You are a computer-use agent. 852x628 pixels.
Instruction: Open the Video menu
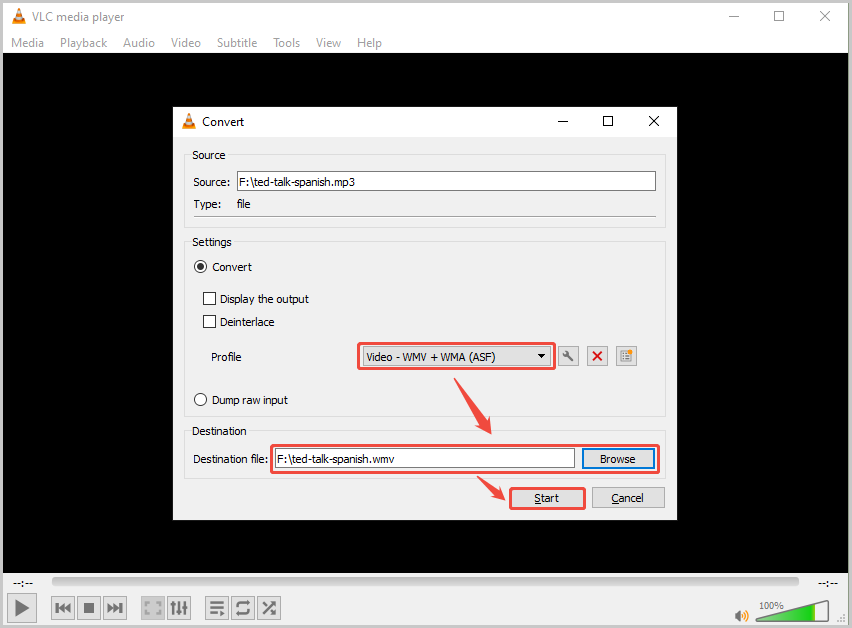coord(186,42)
